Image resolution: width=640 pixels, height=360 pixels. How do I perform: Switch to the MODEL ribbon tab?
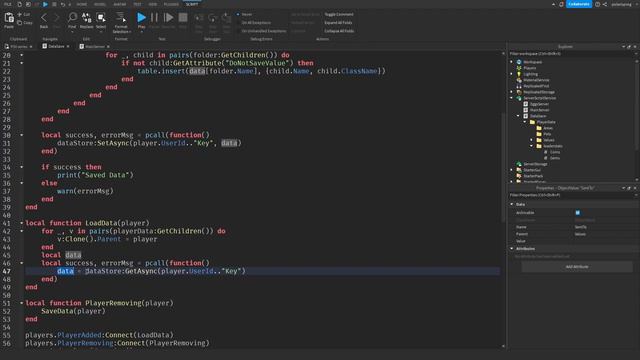coord(100,4)
